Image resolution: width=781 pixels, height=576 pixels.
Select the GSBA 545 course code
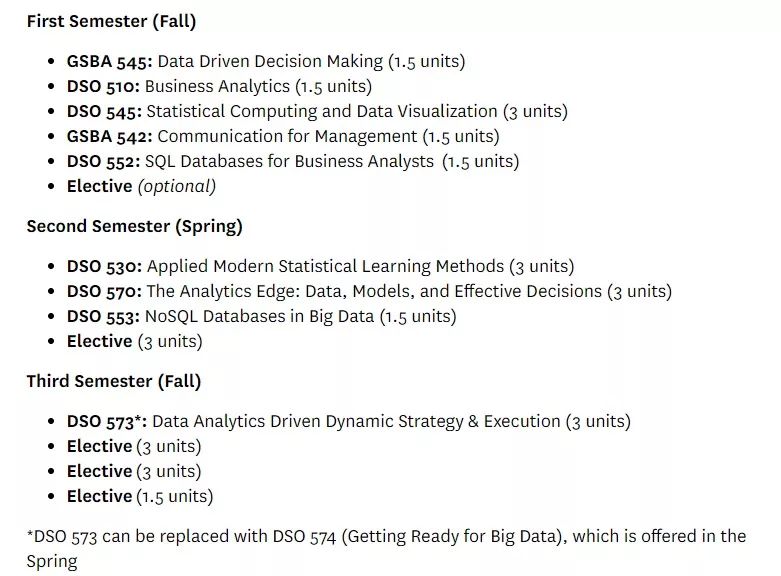click(109, 61)
